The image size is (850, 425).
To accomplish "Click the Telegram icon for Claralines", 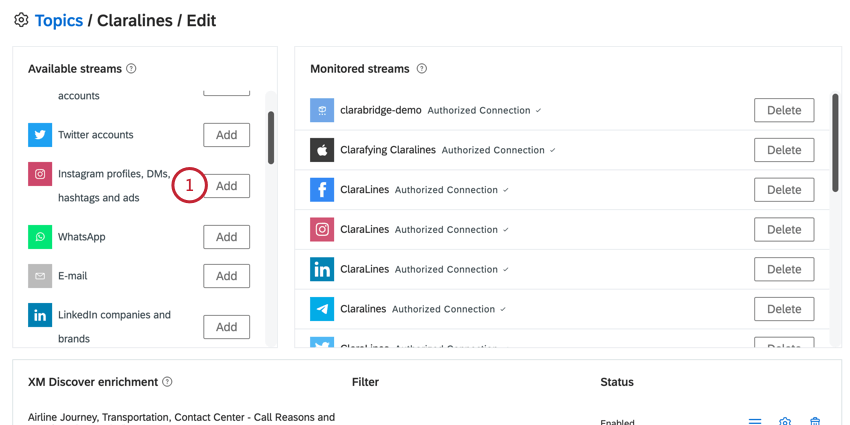I will tap(322, 309).
